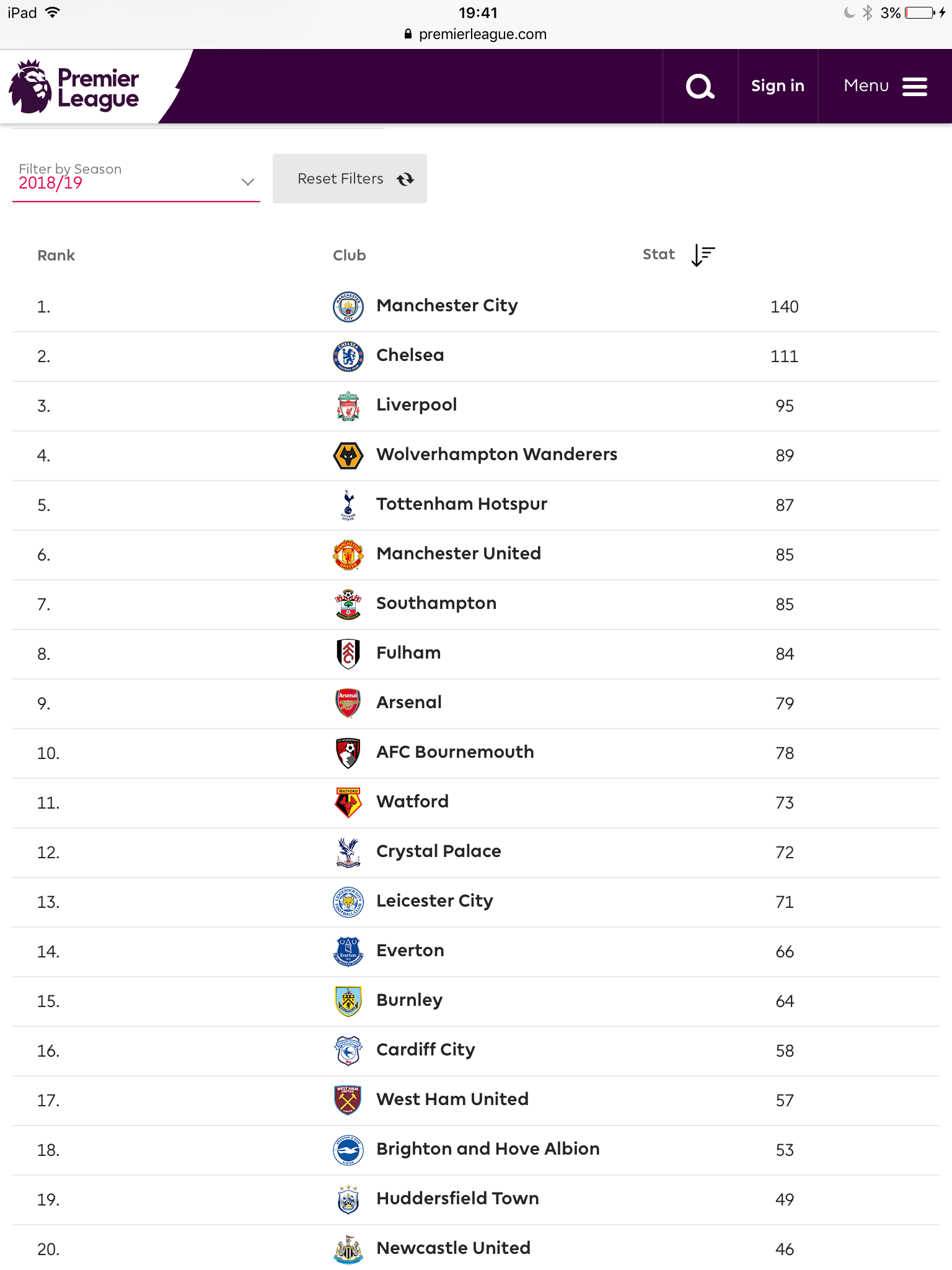Tap the Chelsea club crest
Viewport: 952px width, 1270px height.
tap(348, 356)
